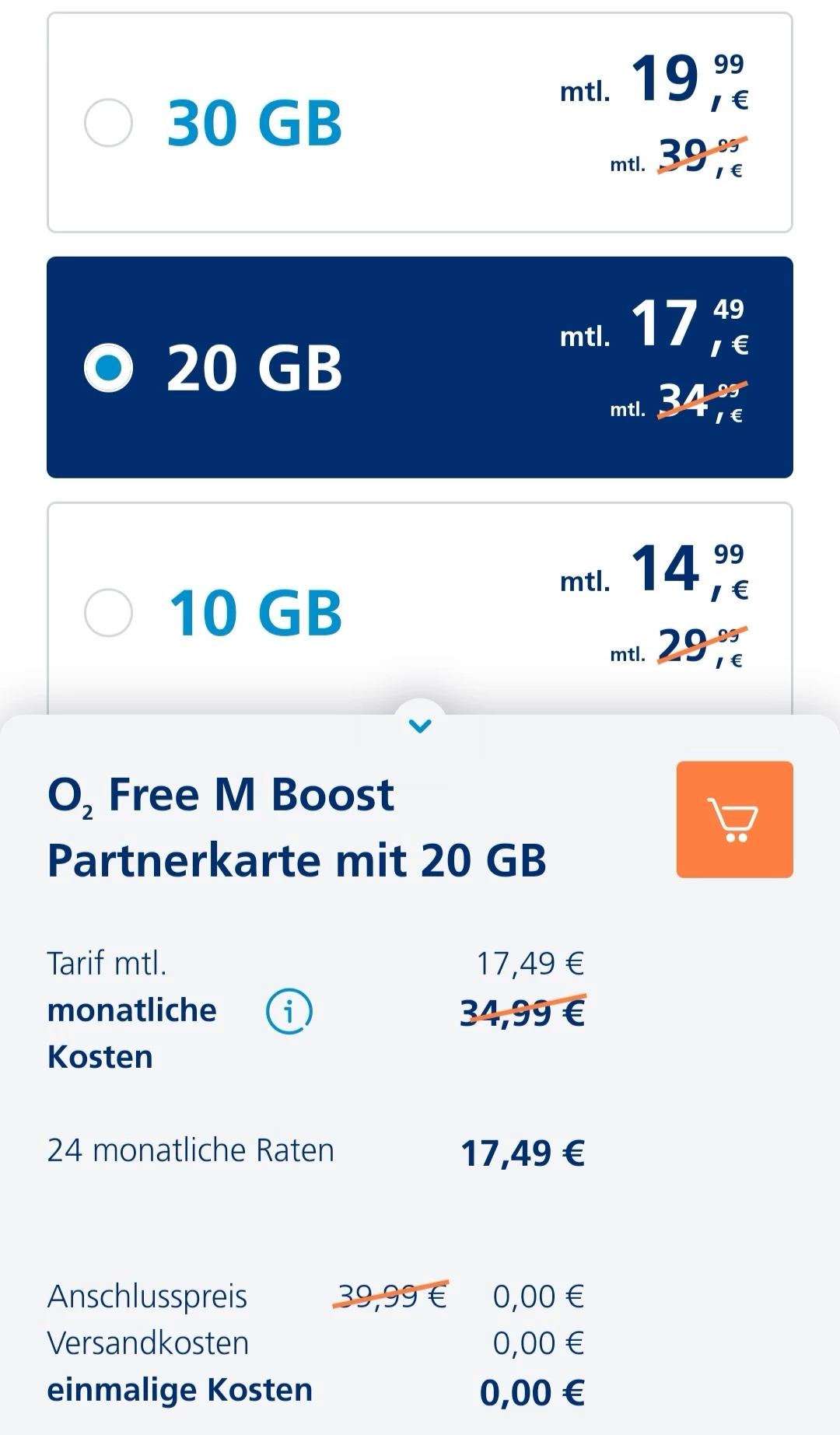Tap the Versandkosten label
The width and height of the screenshot is (840, 1435).
[148, 1343]
